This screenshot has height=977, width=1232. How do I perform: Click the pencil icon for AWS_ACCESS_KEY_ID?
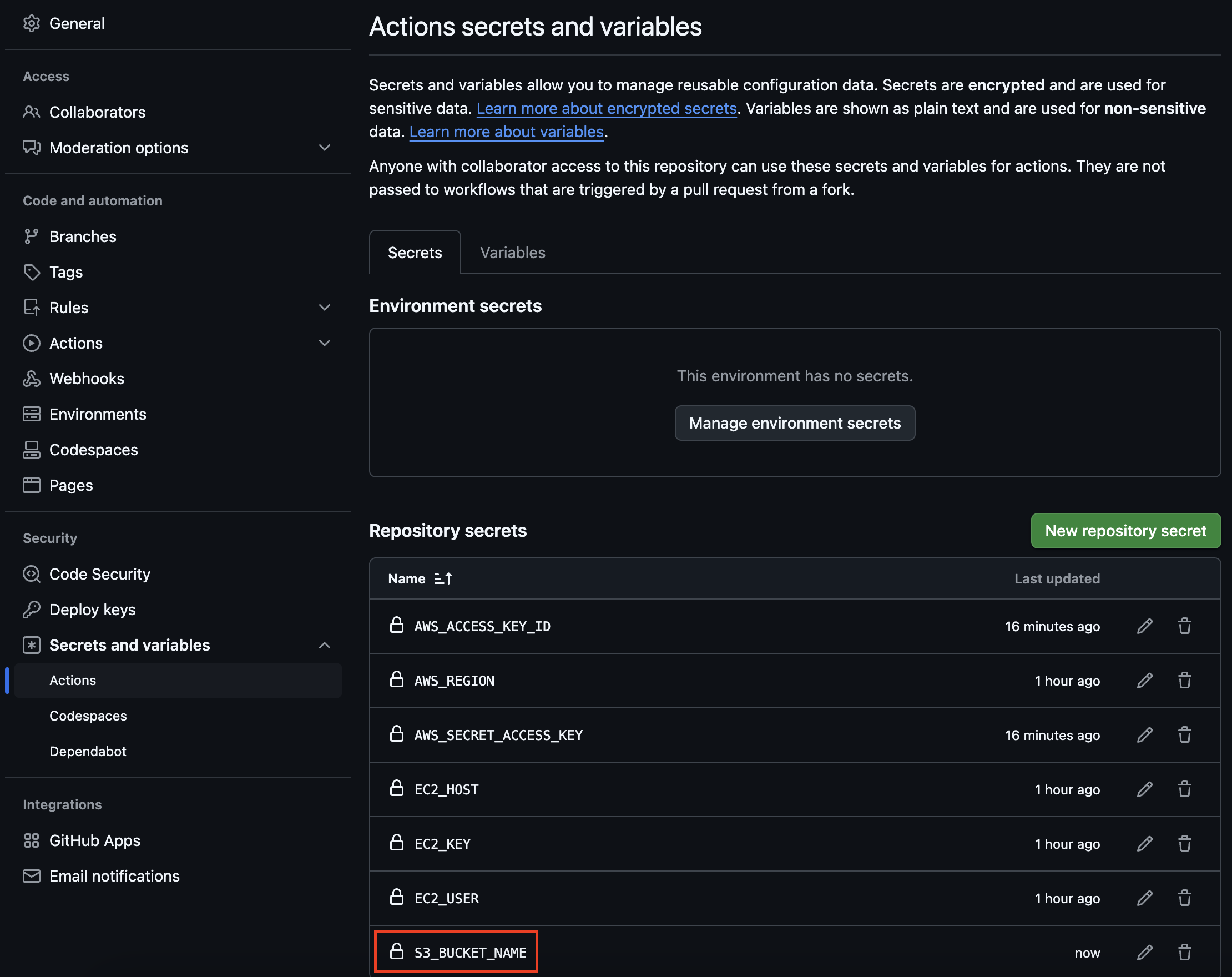tap(1144, 626)
